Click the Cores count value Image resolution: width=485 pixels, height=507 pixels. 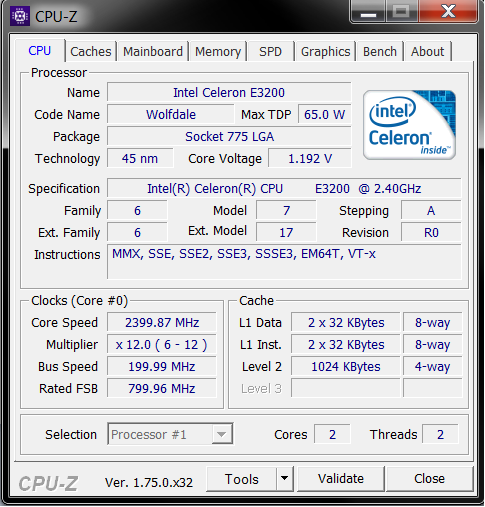[332, 434]
